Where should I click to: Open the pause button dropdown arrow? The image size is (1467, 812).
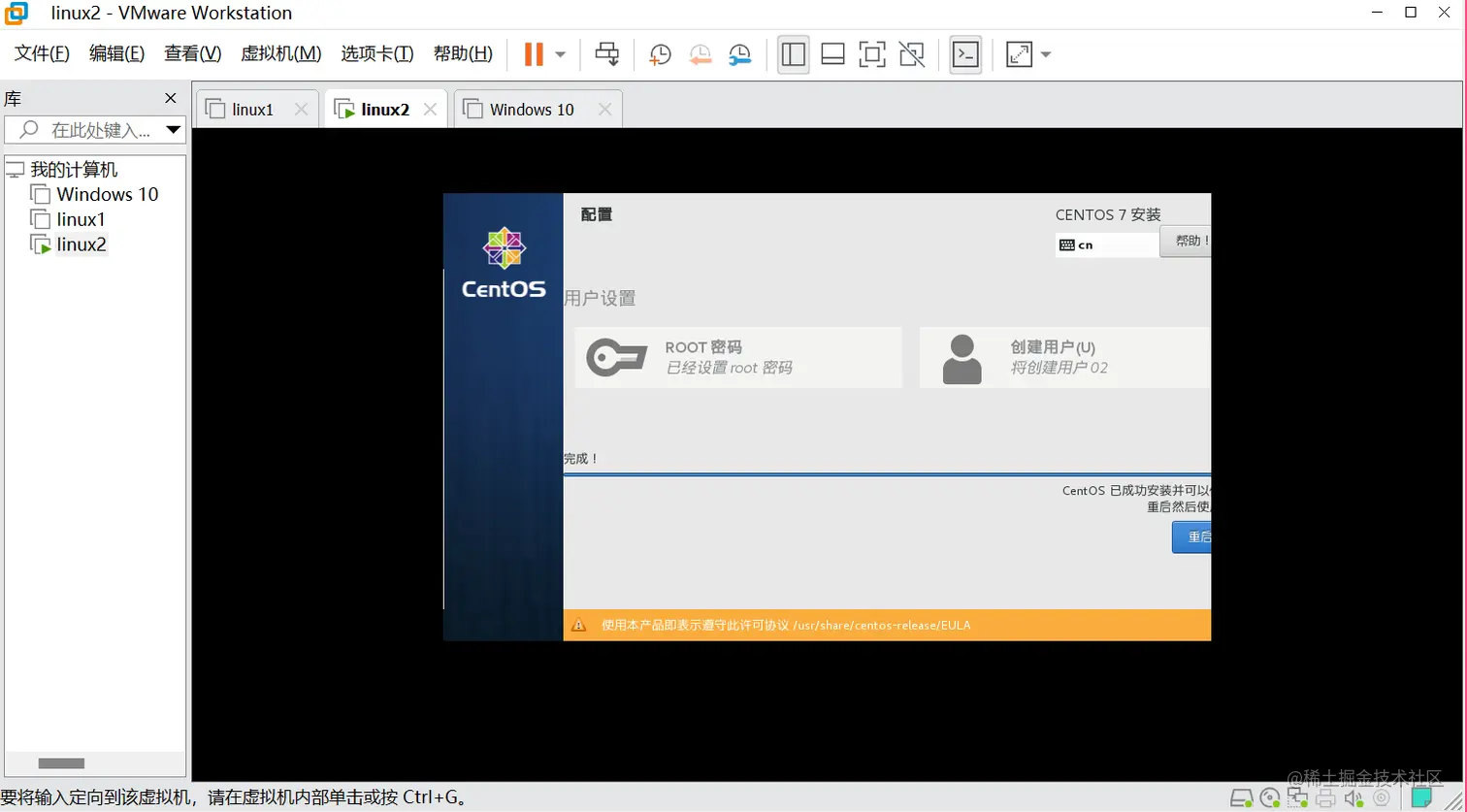[559, 54]
